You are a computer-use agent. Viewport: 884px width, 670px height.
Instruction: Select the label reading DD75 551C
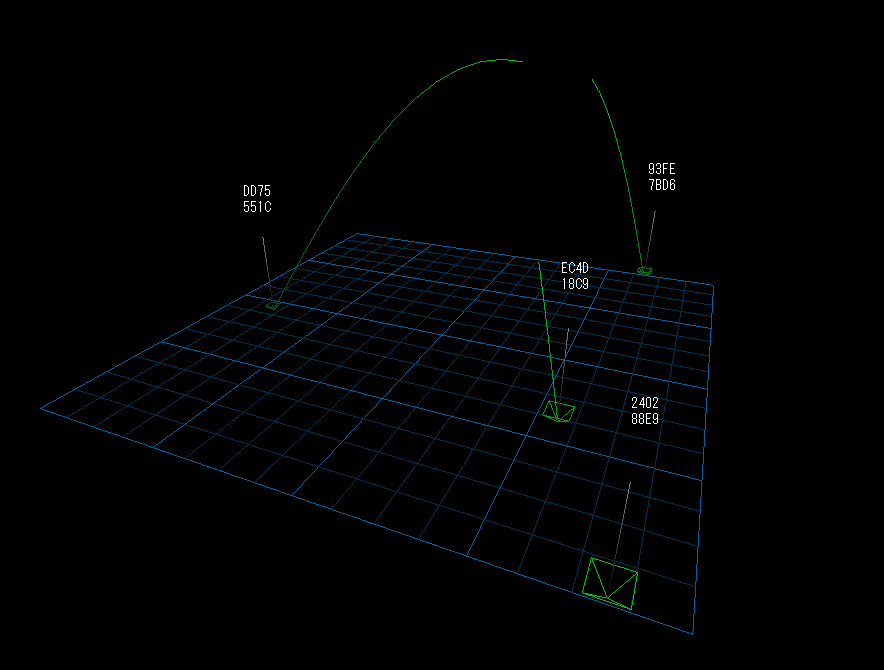257,199
